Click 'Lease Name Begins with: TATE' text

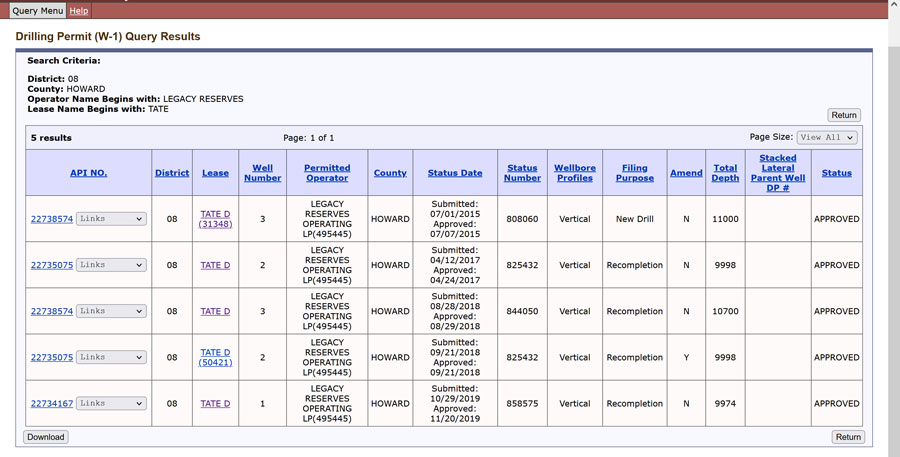pyautogui.click(x=98, y=109)
